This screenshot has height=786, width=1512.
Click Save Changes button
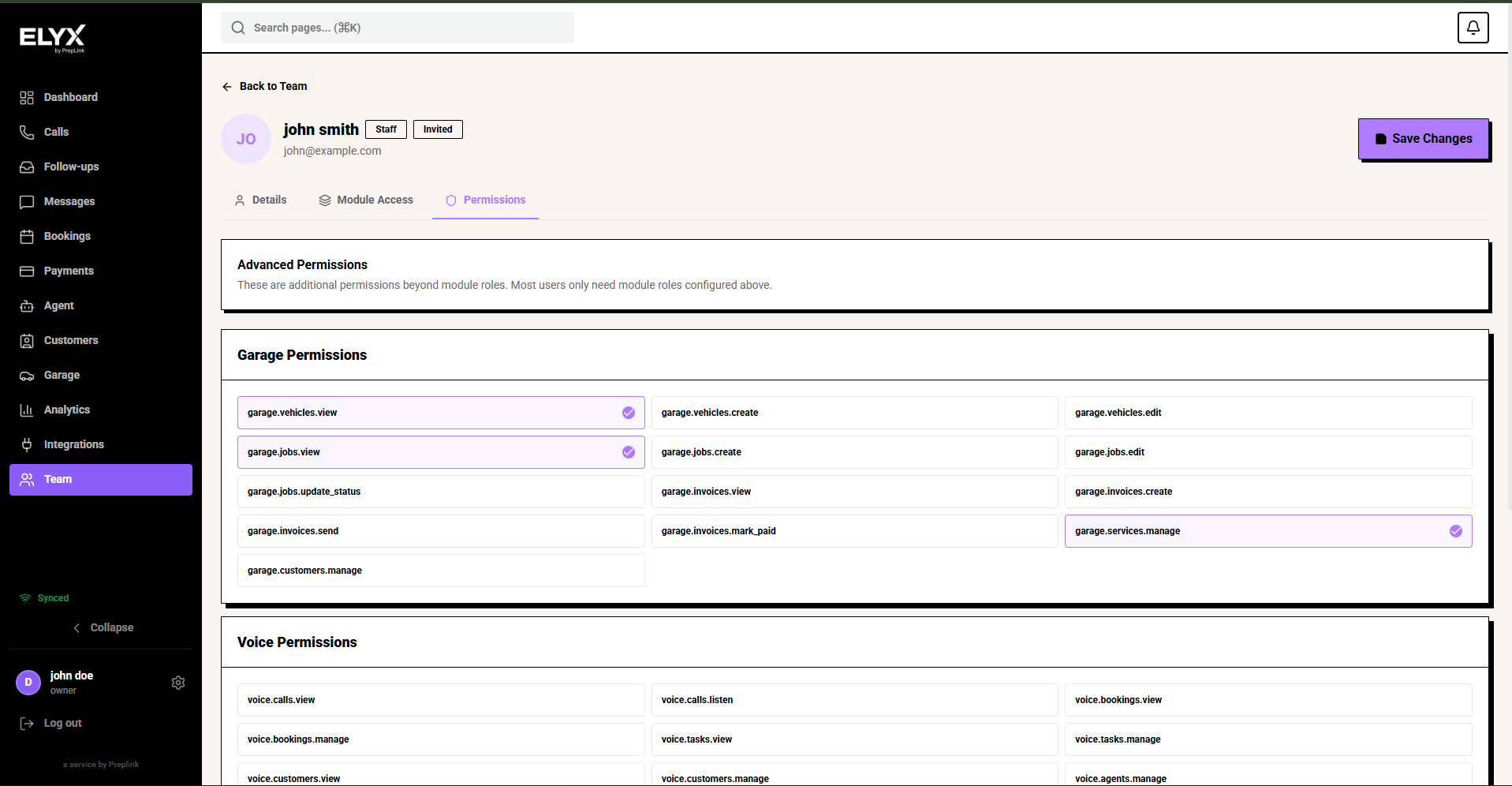(1423, 139)
